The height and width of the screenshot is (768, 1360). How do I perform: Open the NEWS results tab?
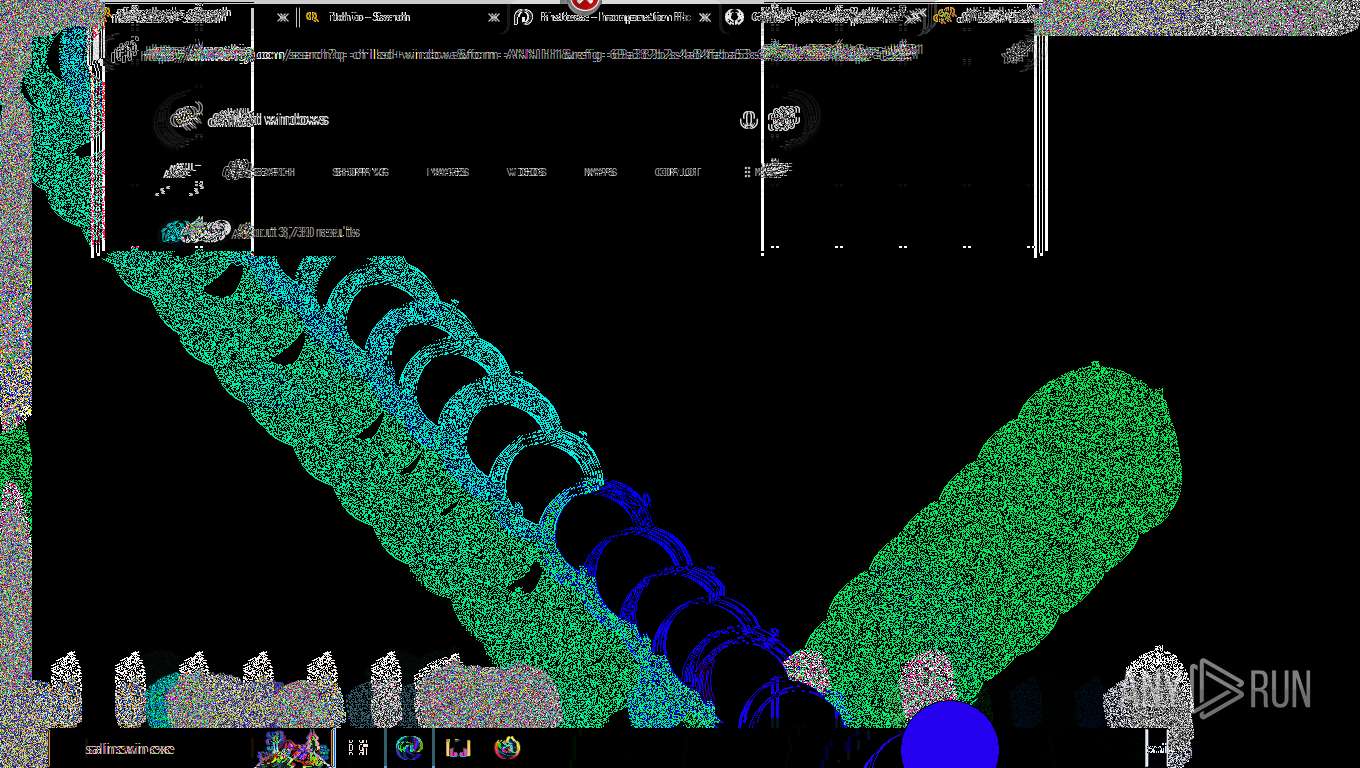601,172
